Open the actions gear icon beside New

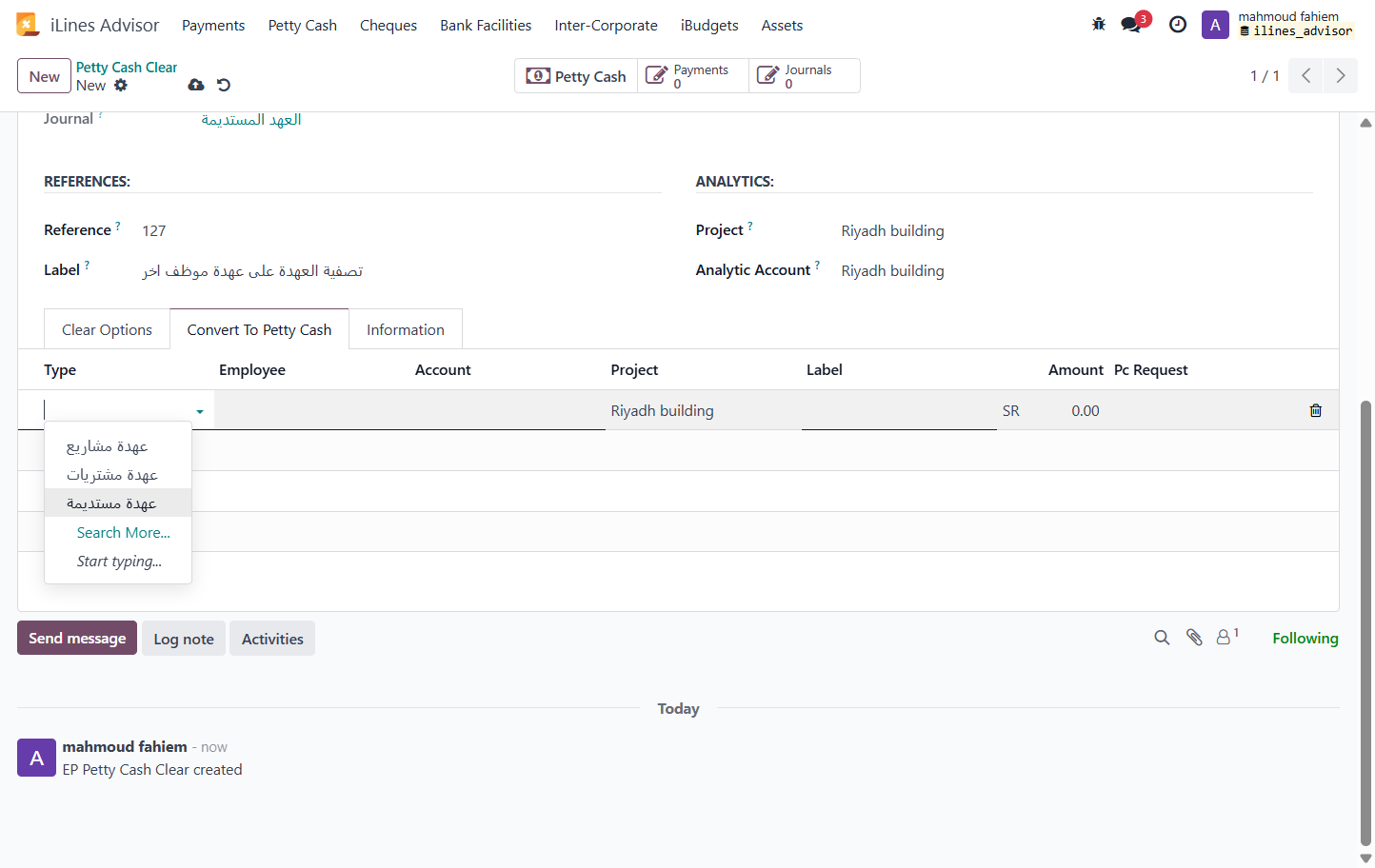point(121,85)
